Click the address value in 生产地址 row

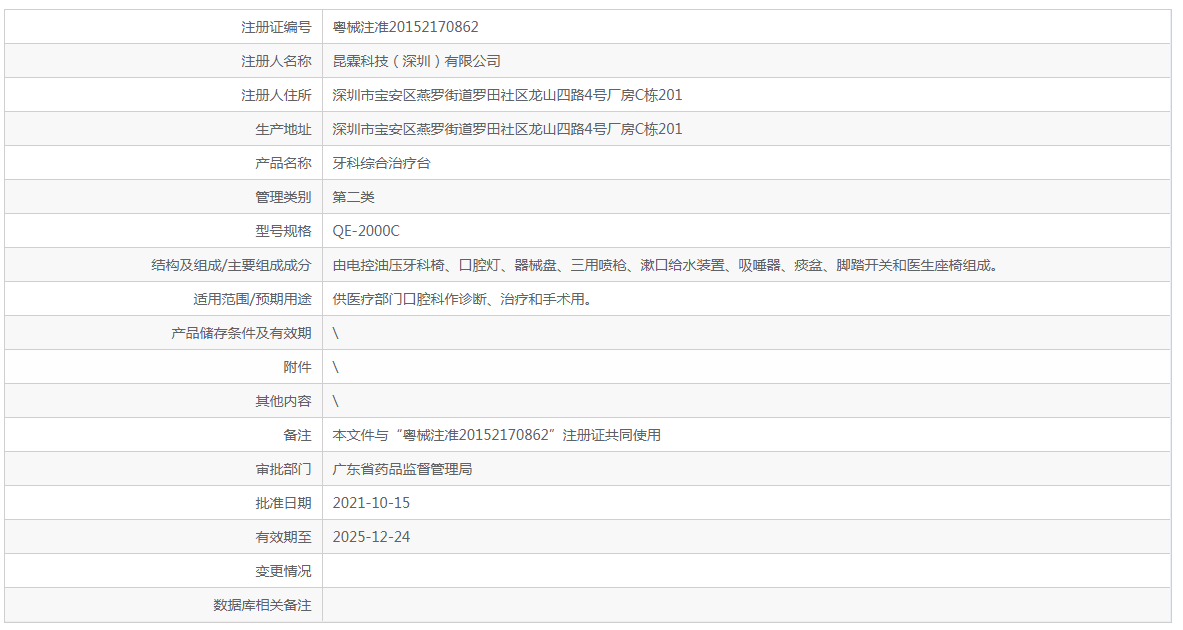pyautogui.click(x=507, y=129)
